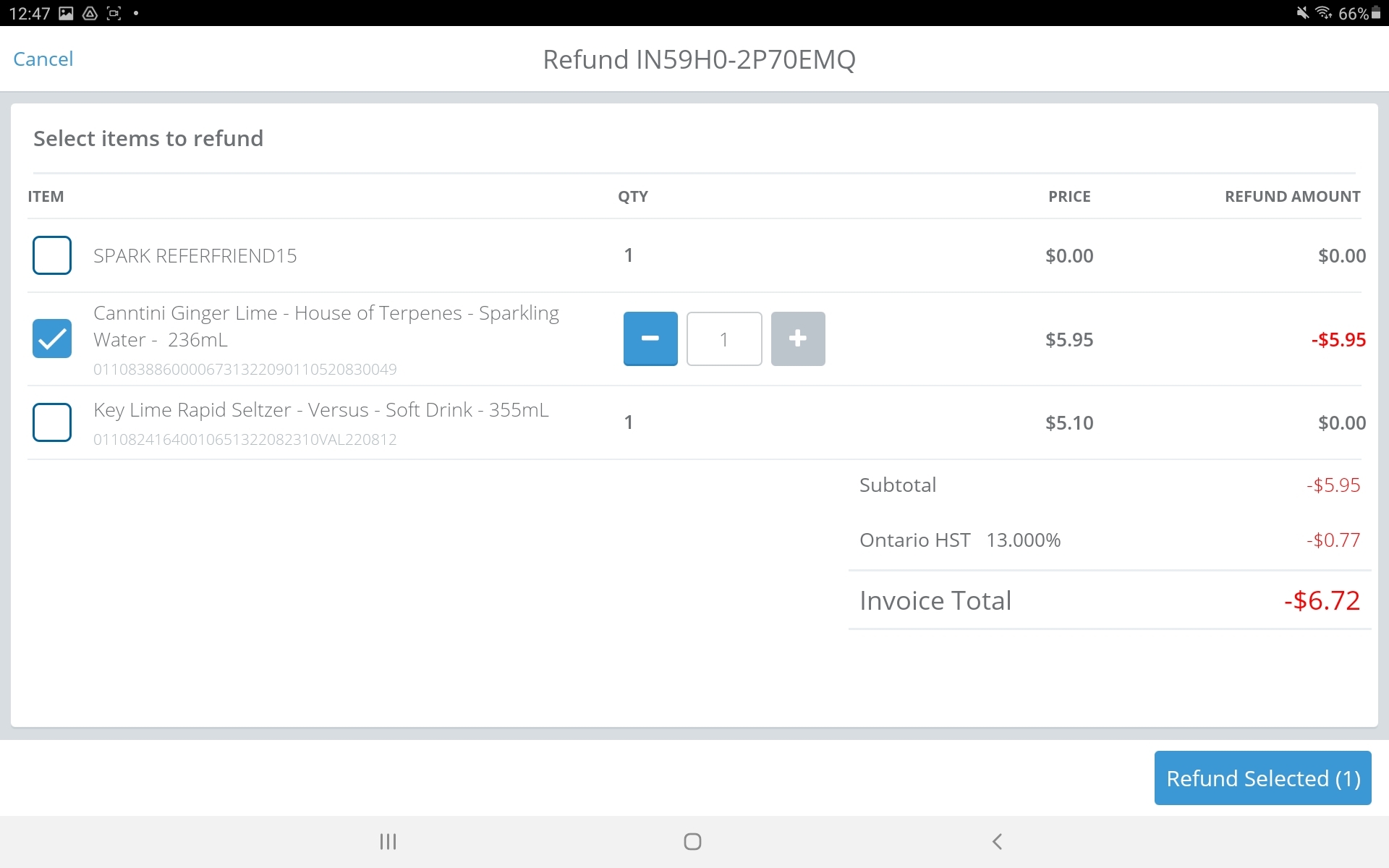
Task: Tap the screenshot capture notification icon
Action: click(x=114, y=13)
